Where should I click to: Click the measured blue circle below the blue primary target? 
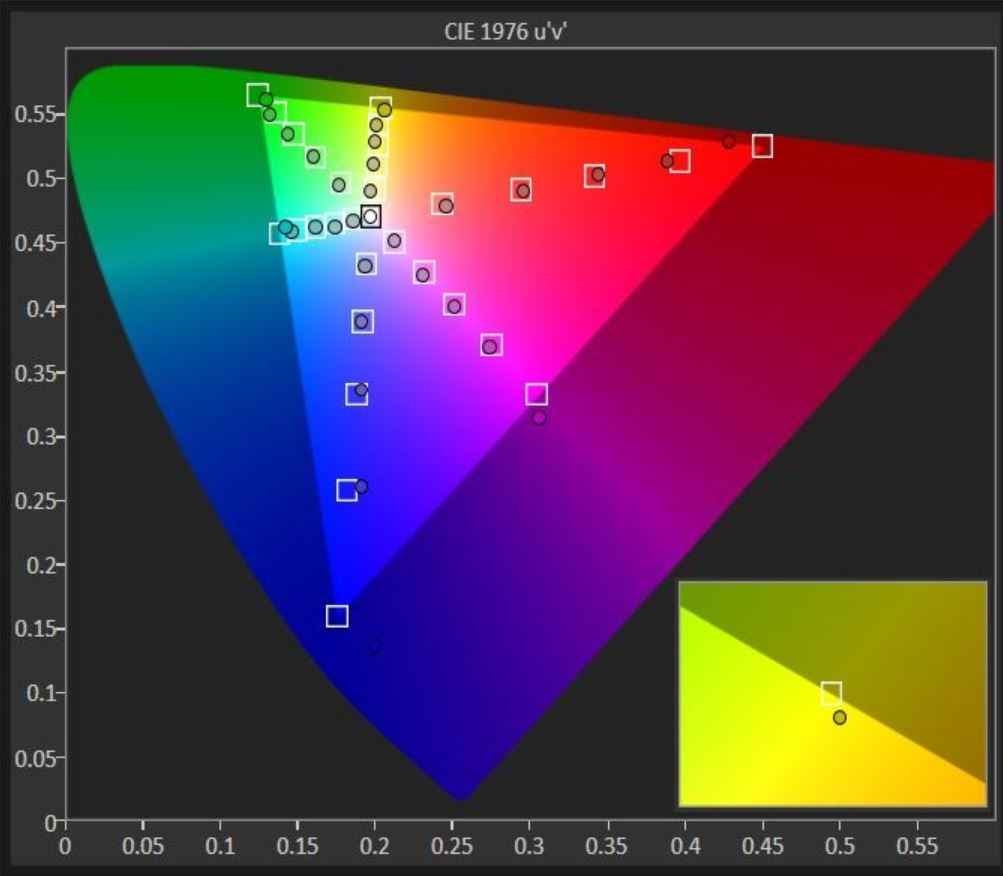[374, 646]
